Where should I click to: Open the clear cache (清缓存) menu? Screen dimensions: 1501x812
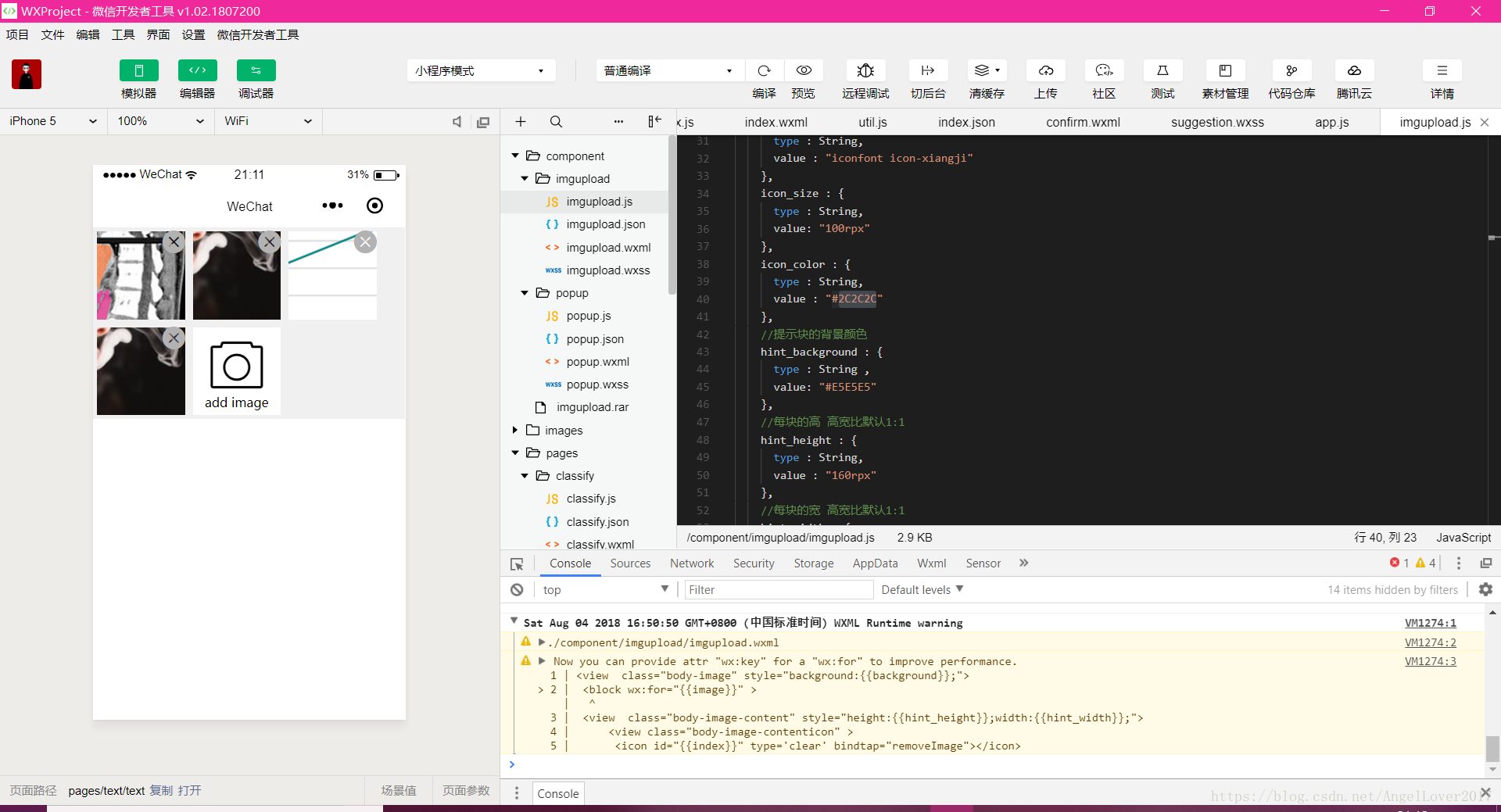(x=987, y=70)
